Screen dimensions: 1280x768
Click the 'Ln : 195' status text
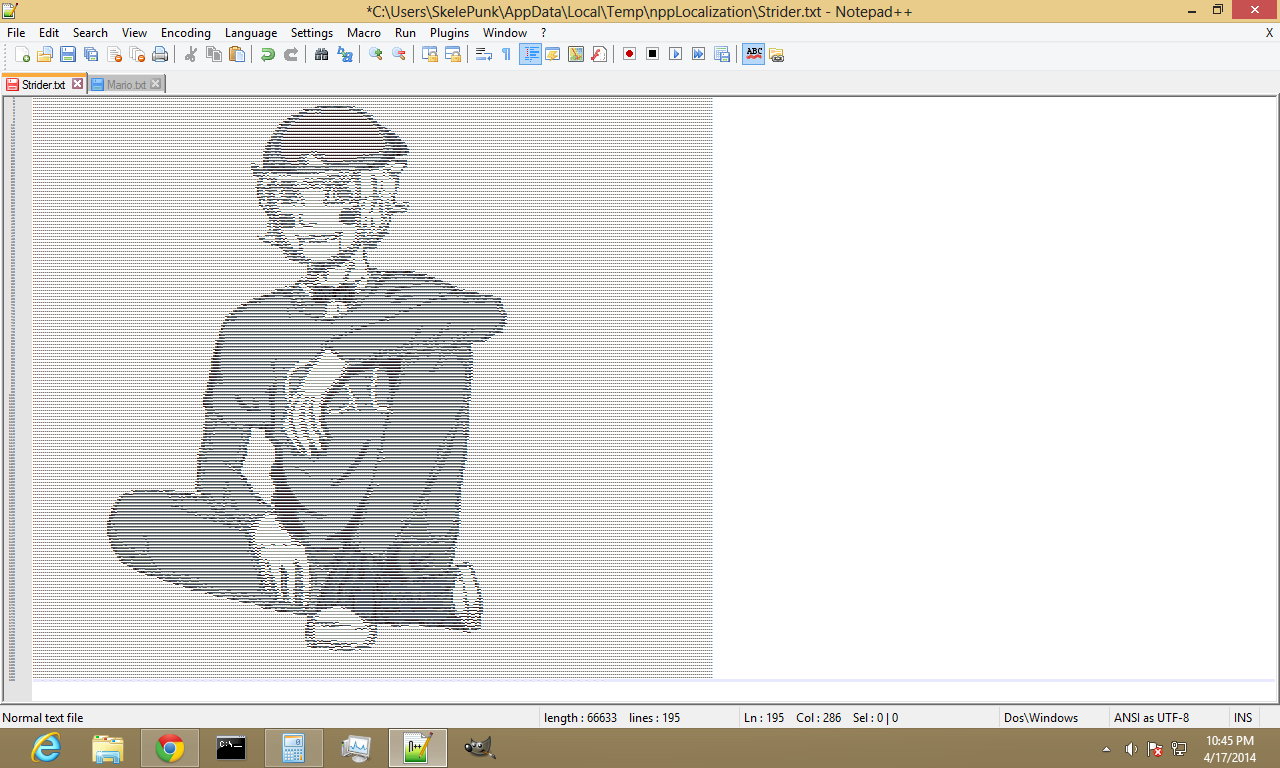[764, 718]
